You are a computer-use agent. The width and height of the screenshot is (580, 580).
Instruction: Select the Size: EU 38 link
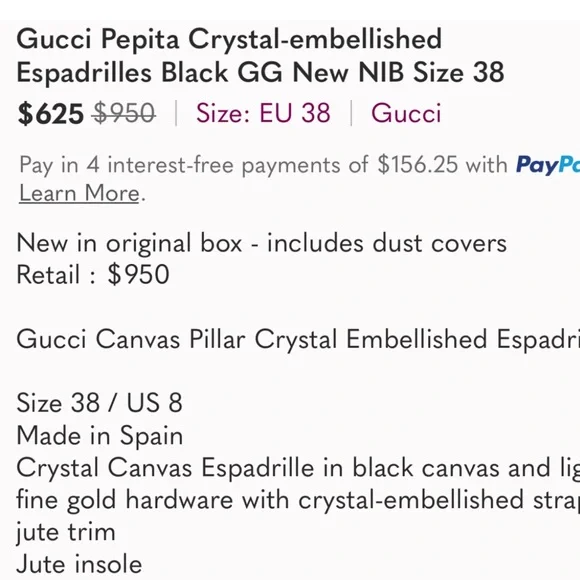click(263, 113)
